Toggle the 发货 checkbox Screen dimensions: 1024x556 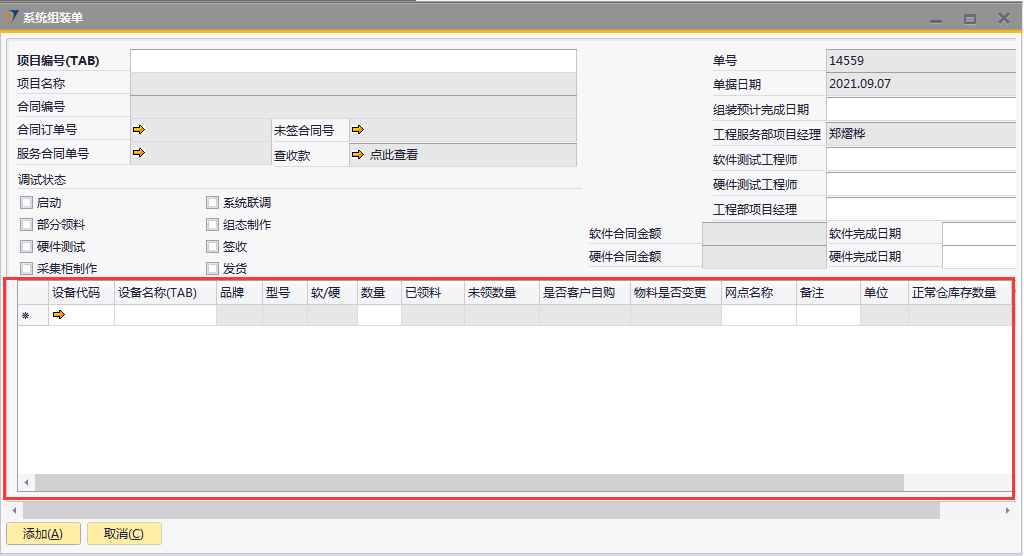pyautogui.click(x=212, y=269)
